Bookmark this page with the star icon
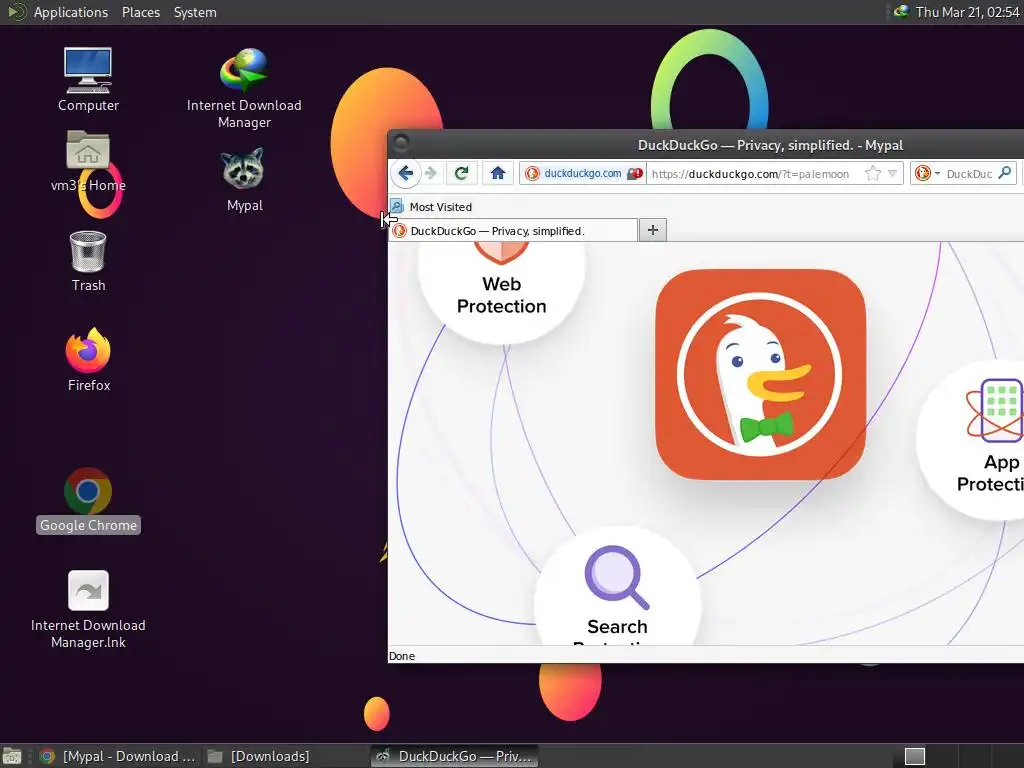Image resolution: width=1024 pixels, height=768 pixels. tap(872, 173)
